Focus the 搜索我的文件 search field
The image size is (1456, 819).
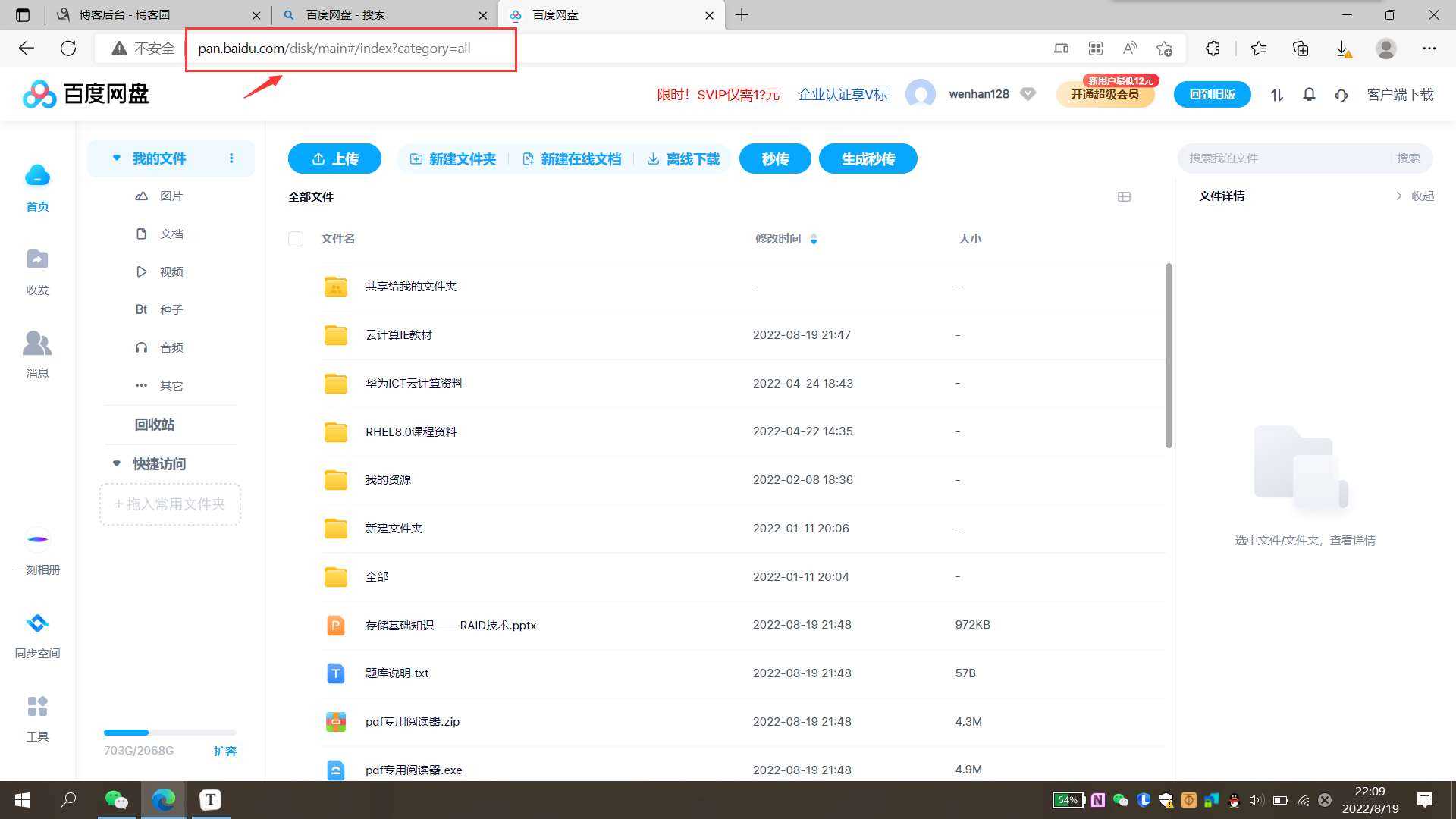(x=1286, y=158)
